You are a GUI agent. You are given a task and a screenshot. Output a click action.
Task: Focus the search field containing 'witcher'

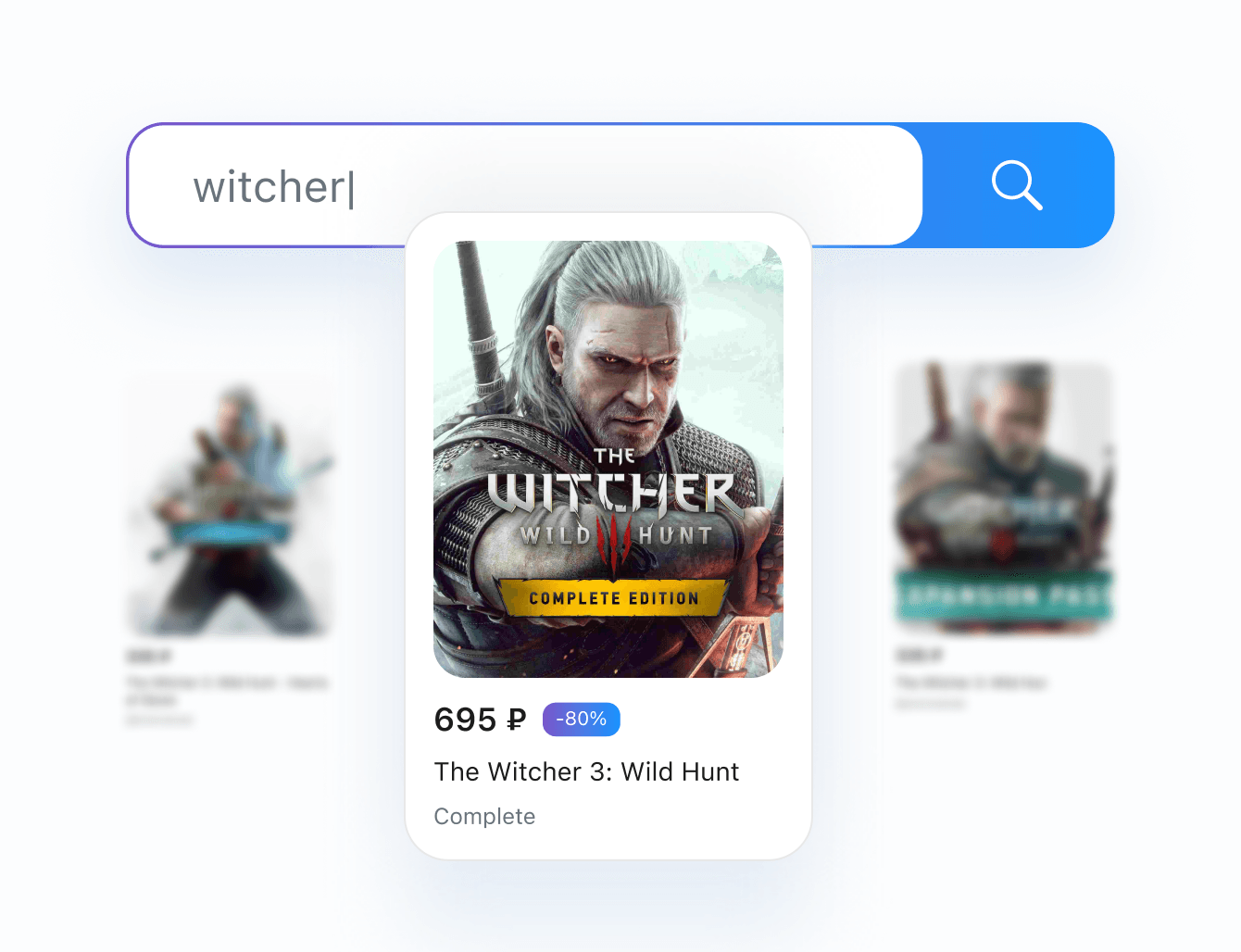(x=525, y=185)
